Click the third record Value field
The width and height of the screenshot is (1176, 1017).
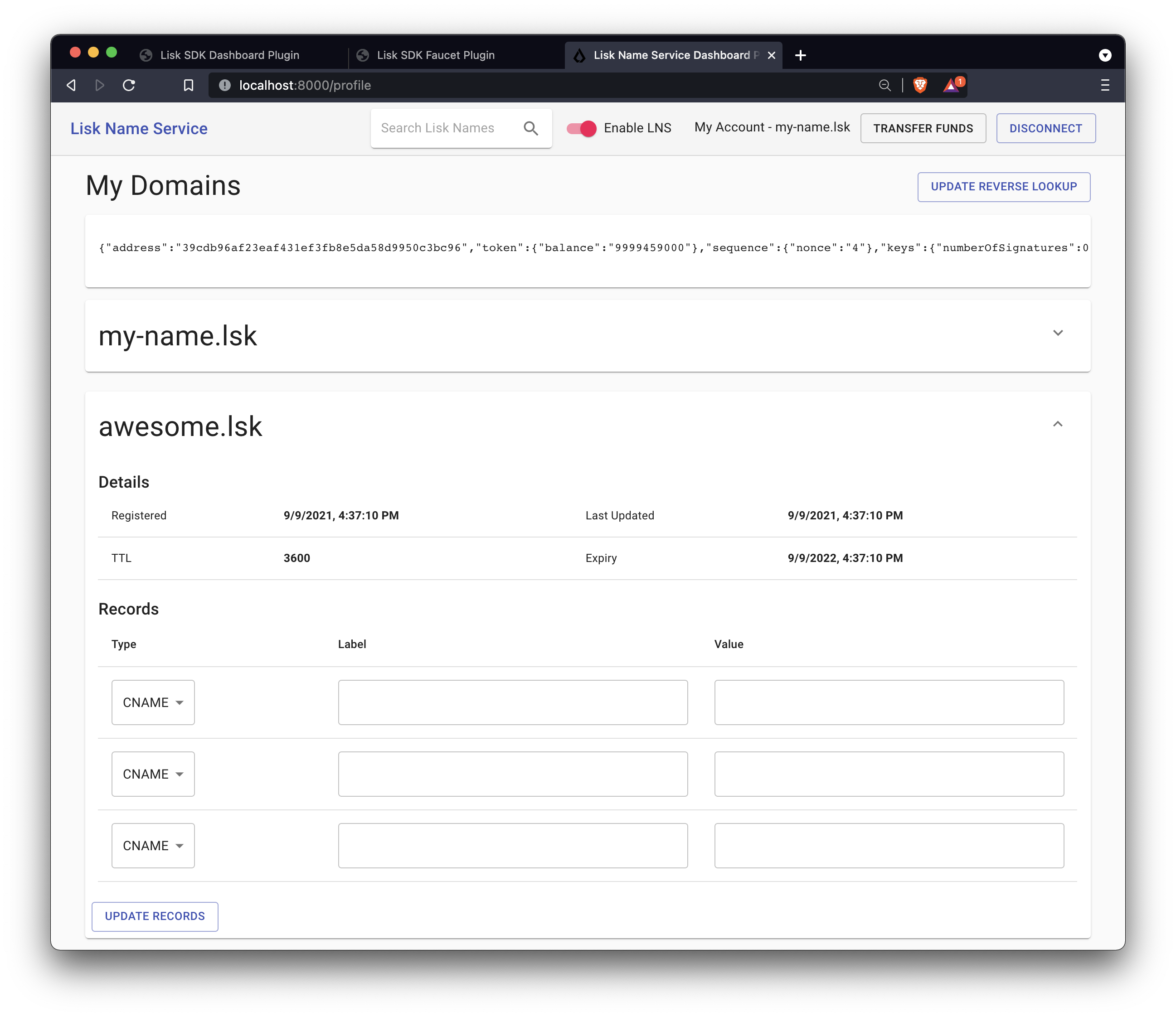pos(889,846)
